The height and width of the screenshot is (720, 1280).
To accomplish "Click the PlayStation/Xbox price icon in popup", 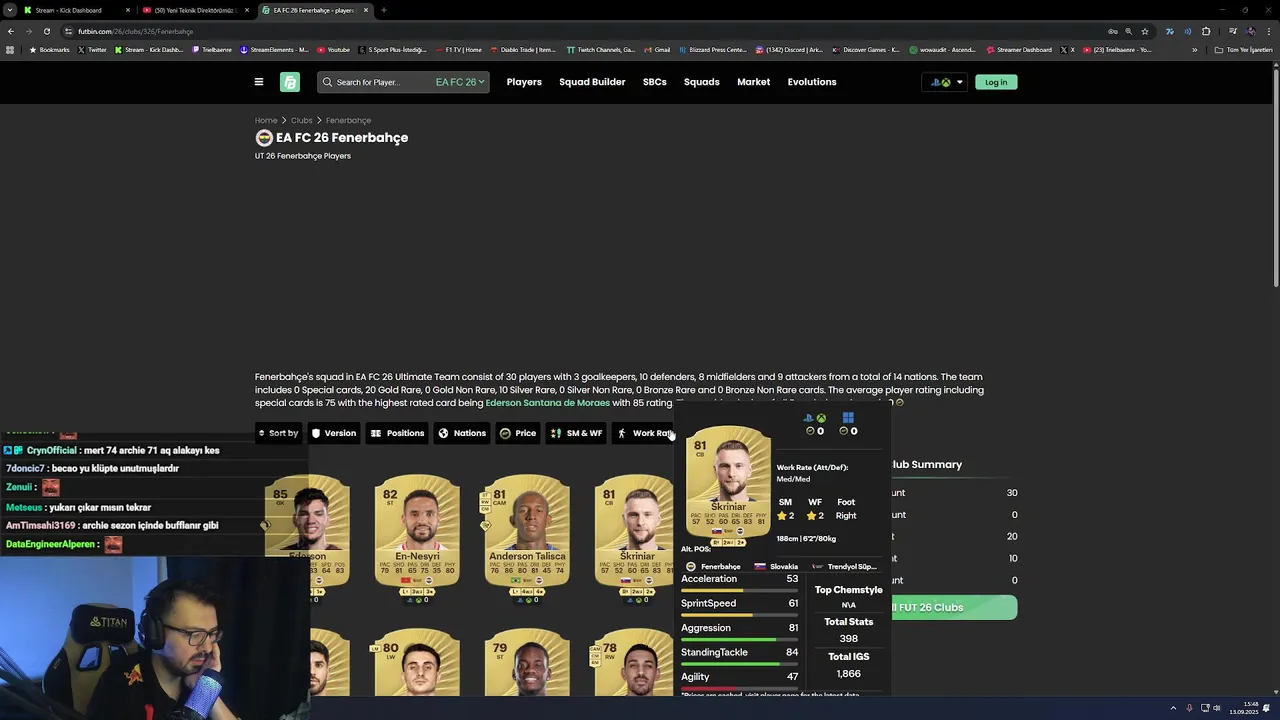I will [815, 418].
